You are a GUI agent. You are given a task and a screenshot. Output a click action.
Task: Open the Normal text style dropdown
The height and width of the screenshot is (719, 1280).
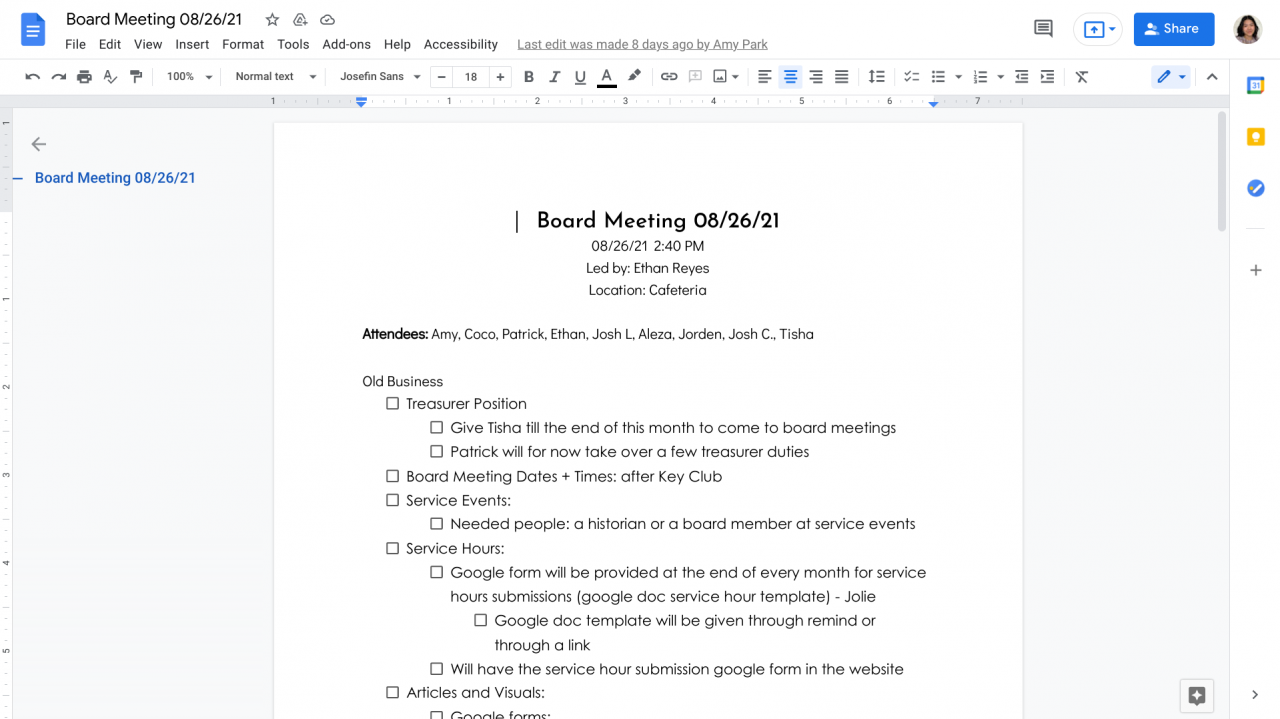click(x=276, y=77)
